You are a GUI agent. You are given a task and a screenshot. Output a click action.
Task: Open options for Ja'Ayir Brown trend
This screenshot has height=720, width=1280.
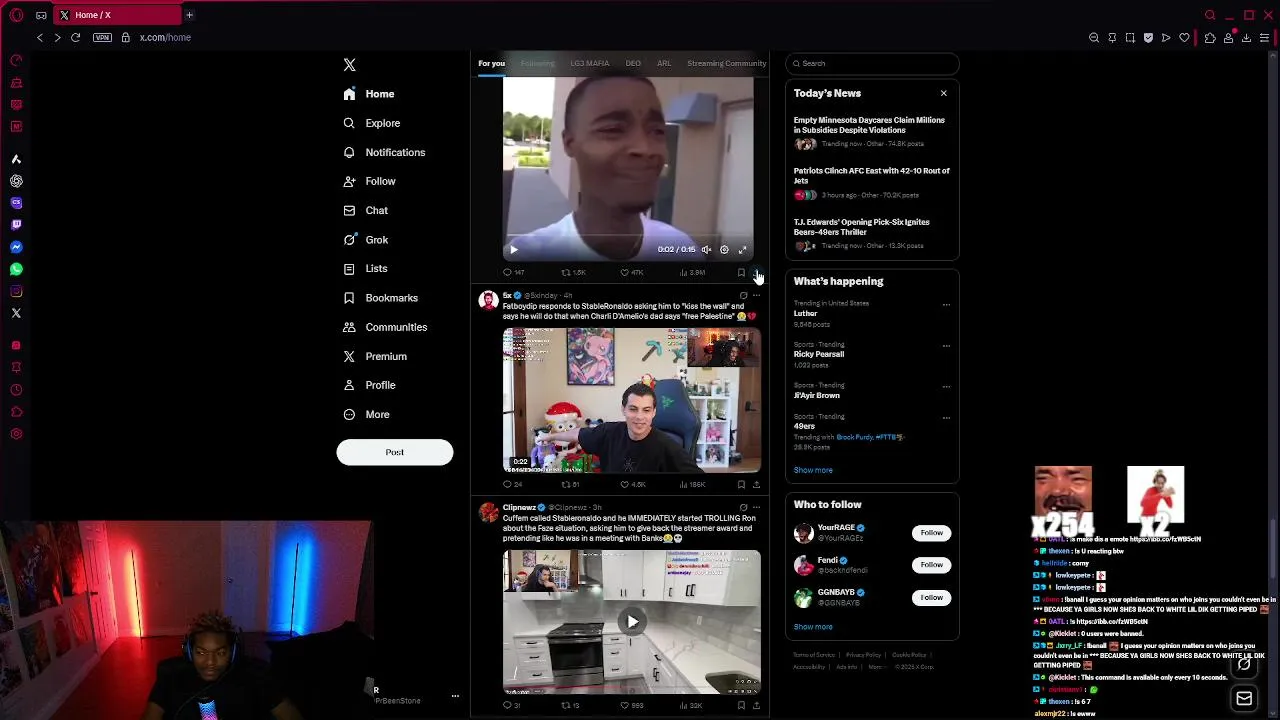(x=946, y=386)
